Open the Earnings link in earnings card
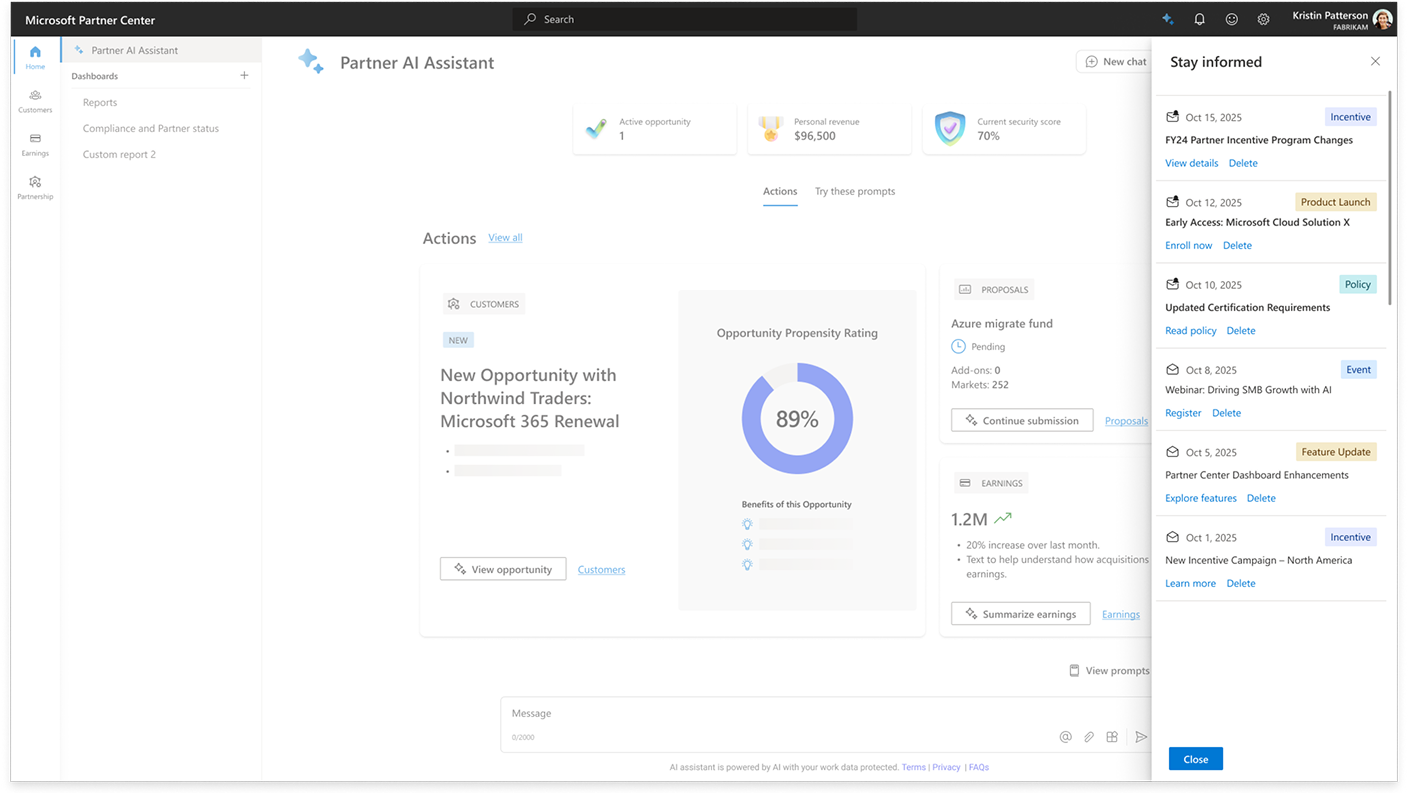The width and height of the screenshot is (1408, 793). [1120, 614]
